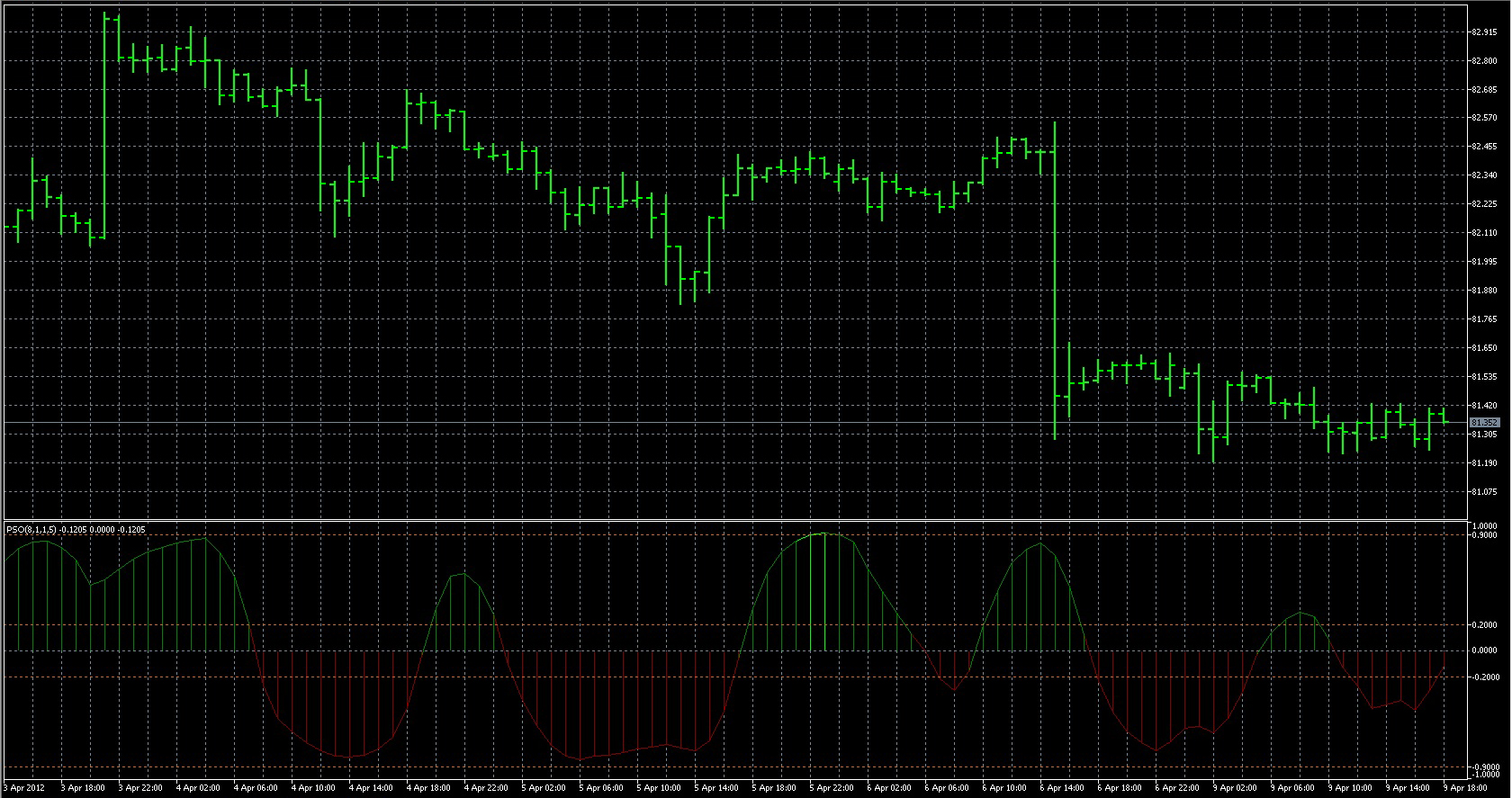Click the 81.075 price scale label
This screenshot has width=1512, height=798.
(x=1483, y=492)
